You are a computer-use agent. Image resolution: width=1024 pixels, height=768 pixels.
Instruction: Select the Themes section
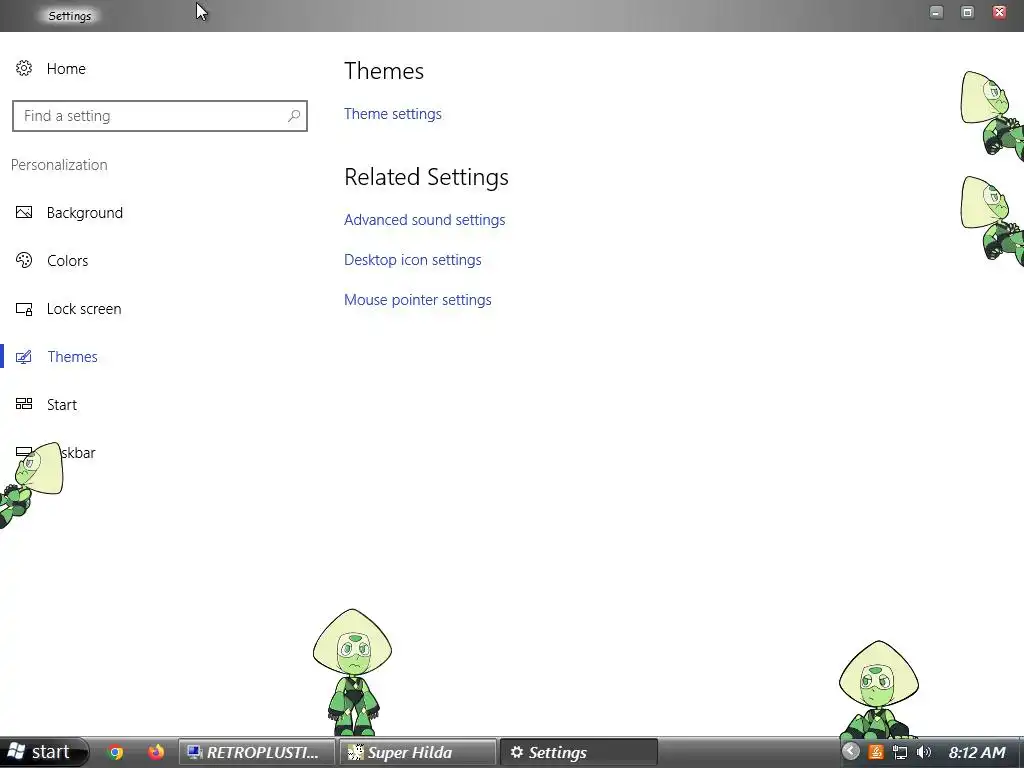click(72, 357)
